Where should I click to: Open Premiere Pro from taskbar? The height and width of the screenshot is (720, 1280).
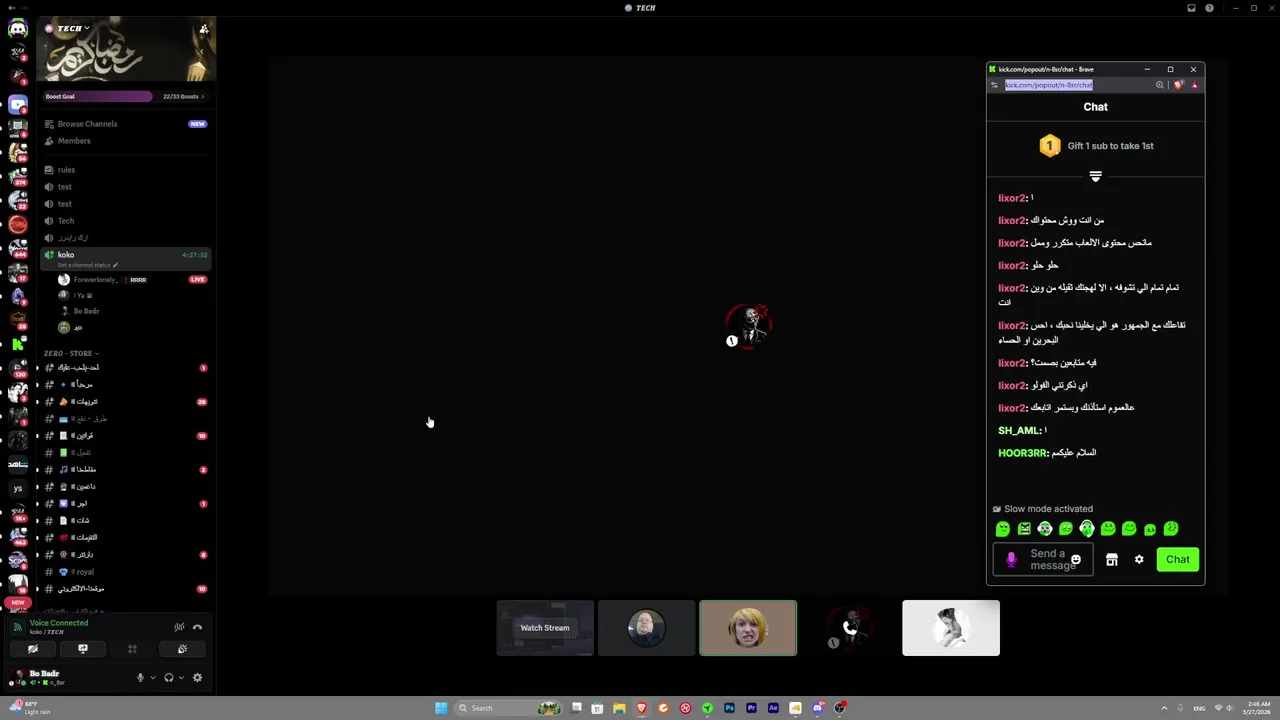pyautogui.click(x=751, y=708)
